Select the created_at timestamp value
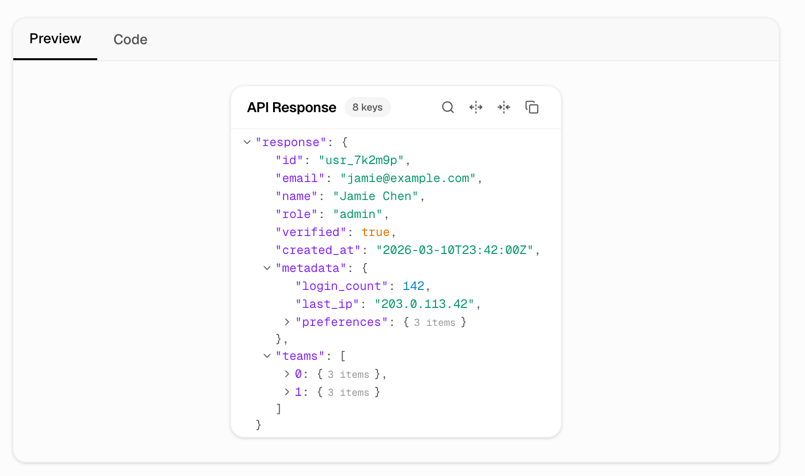The height and width of the screenshot is (476, 805). click(x=454, y=250)
